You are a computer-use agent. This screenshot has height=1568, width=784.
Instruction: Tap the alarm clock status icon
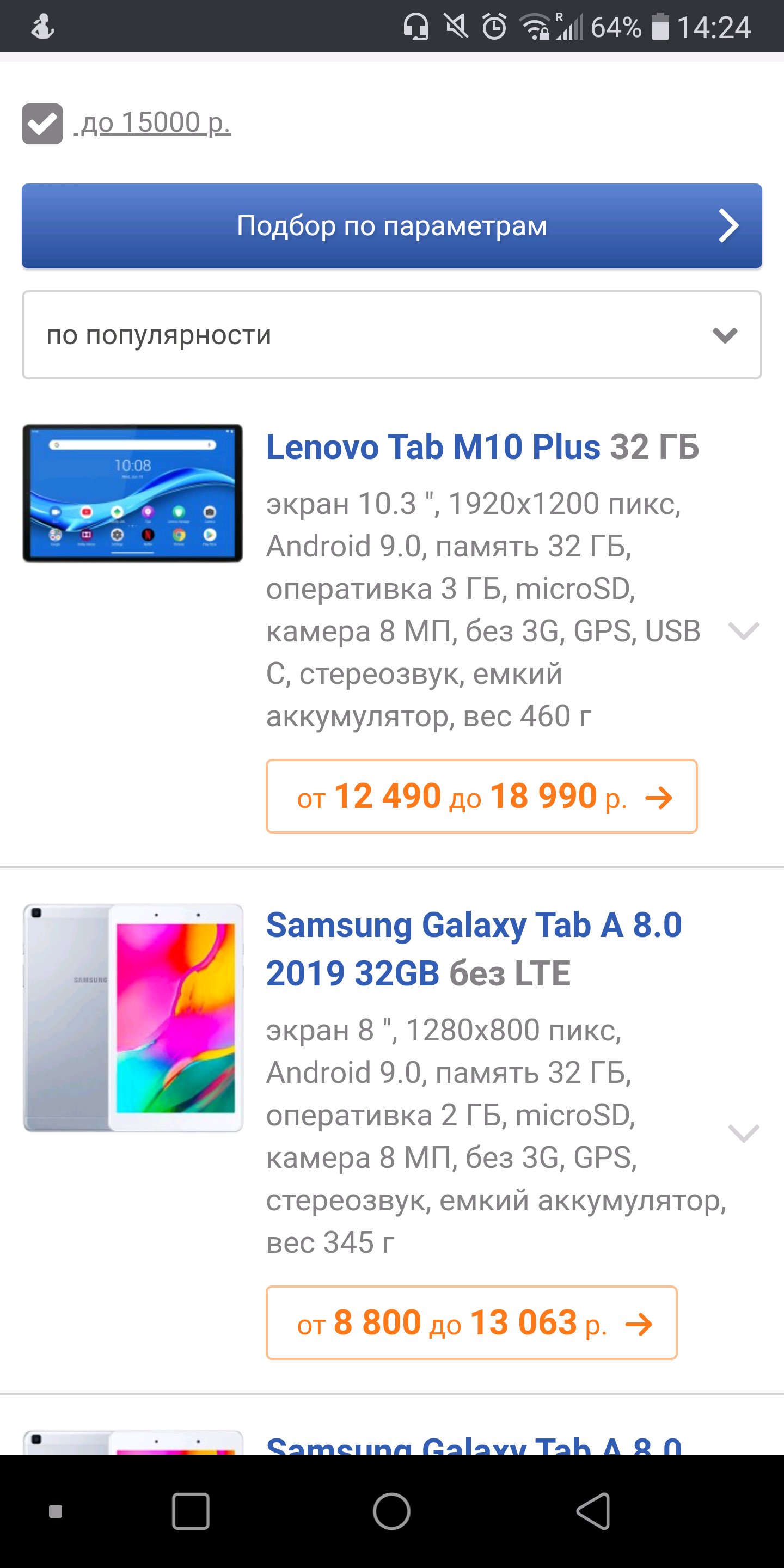coord(494,27)
